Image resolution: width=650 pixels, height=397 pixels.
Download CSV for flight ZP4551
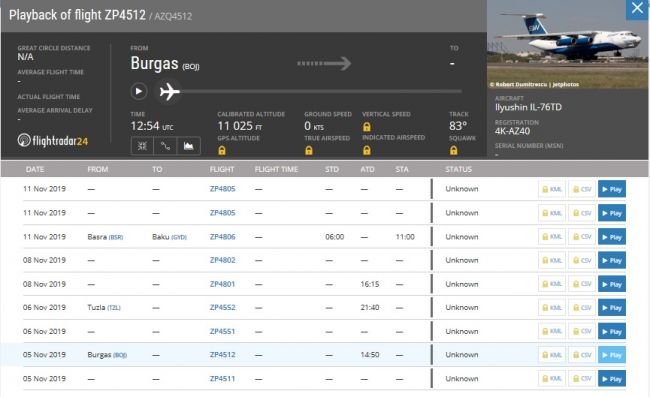coord(582,332)
